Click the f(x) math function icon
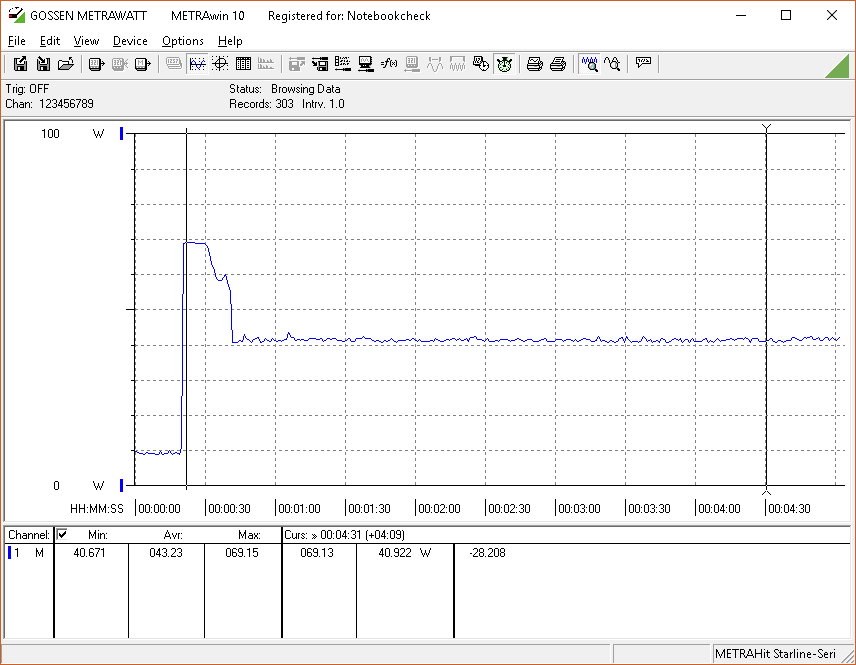The width and height of the screenshot is (856, 665). tap(389, 64)
